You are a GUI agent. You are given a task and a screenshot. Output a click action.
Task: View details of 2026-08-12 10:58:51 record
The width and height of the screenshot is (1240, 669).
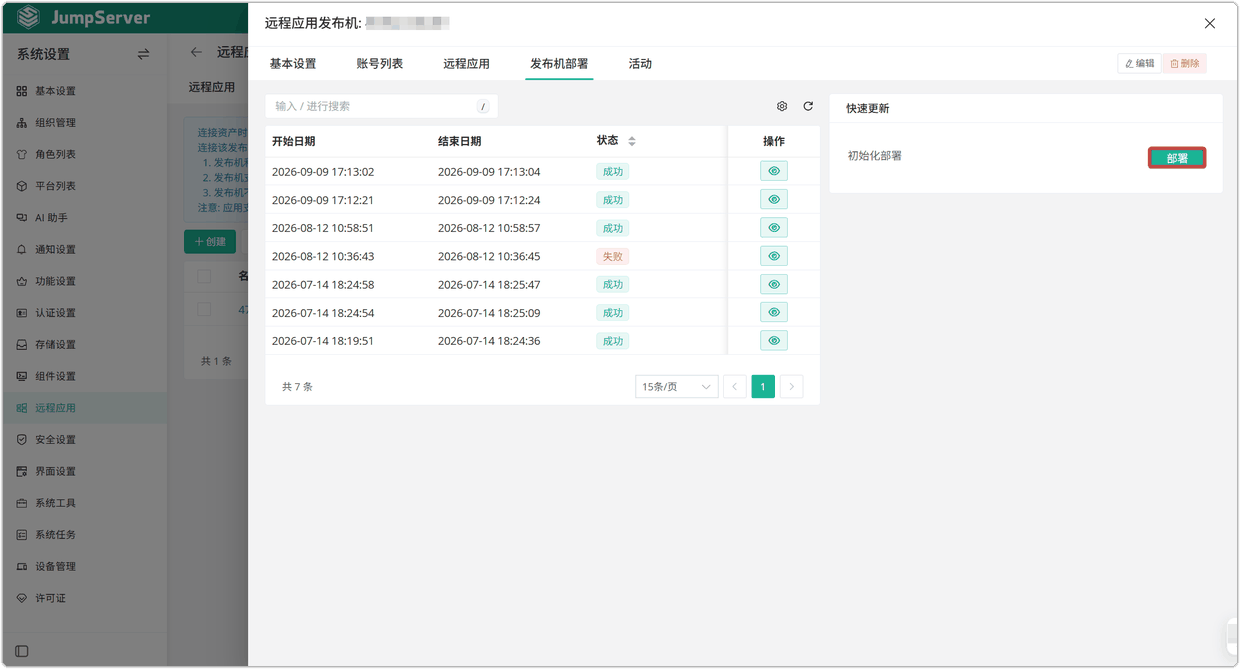click(x=773, y=228)
